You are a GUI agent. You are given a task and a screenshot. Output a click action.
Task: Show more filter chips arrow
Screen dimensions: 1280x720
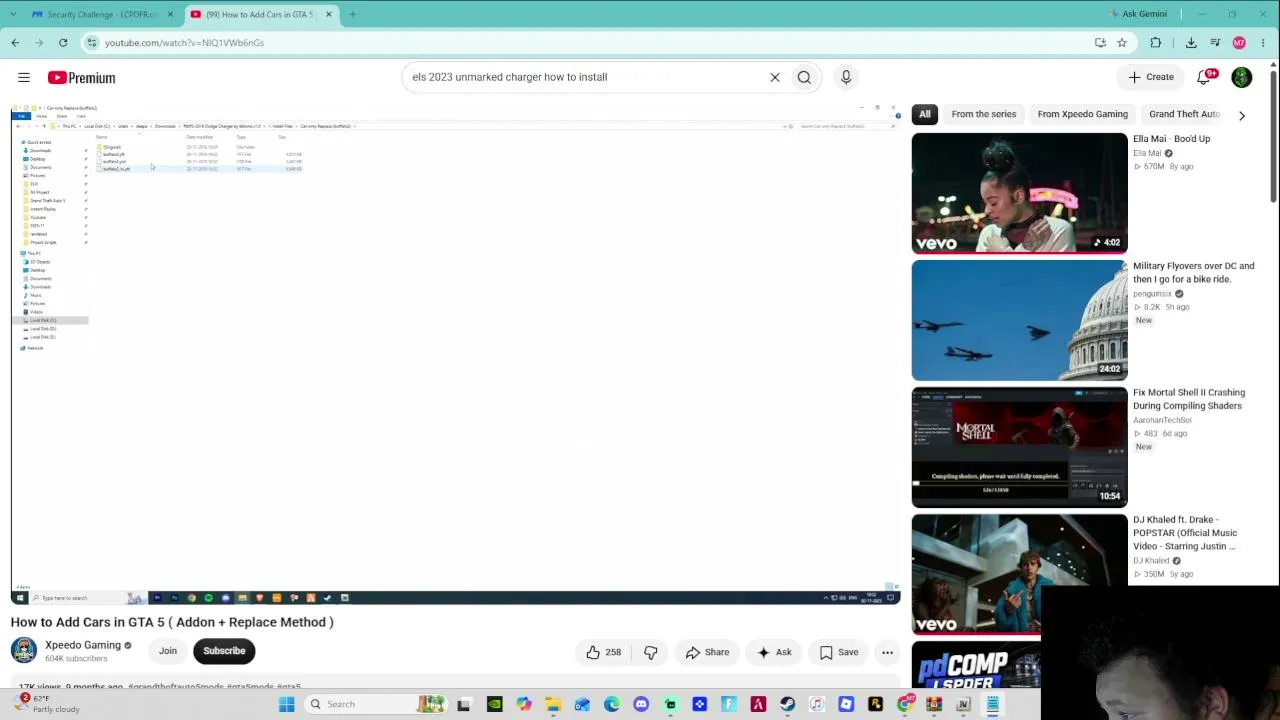click(1242, 115)
